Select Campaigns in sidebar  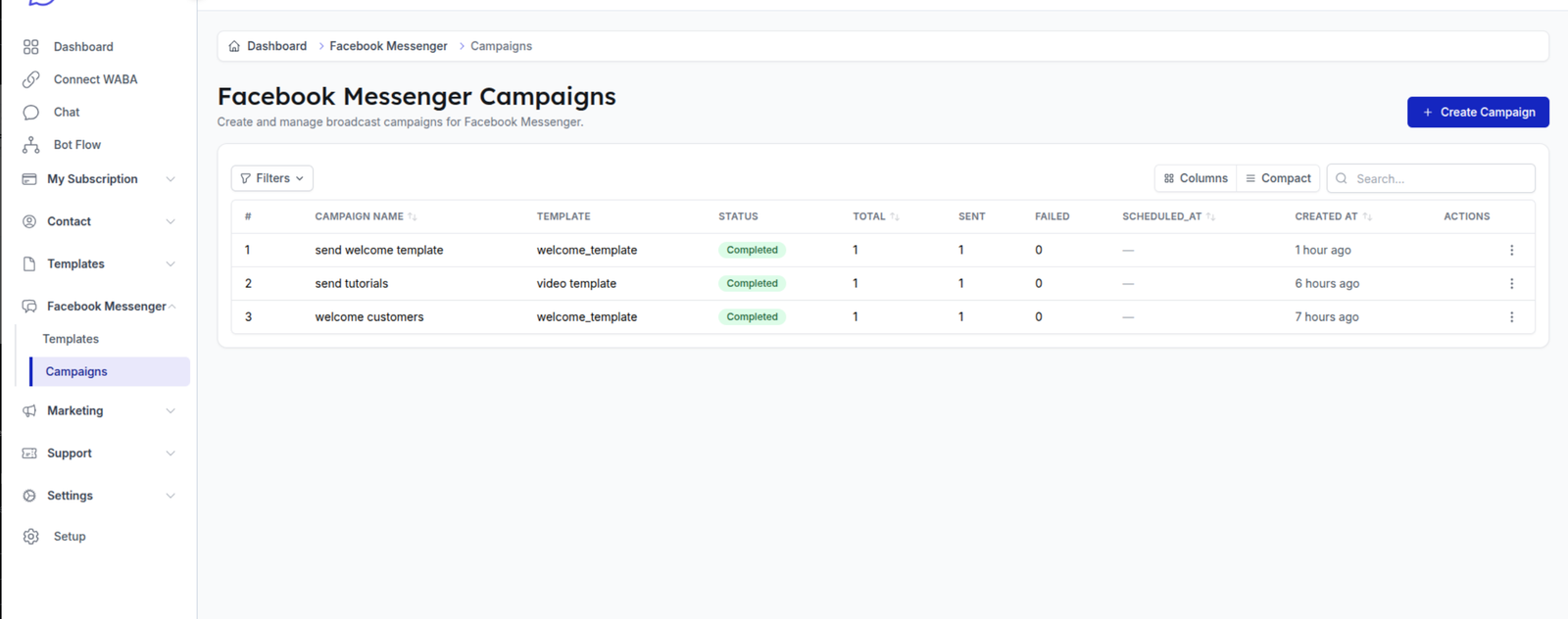(109, 371)
